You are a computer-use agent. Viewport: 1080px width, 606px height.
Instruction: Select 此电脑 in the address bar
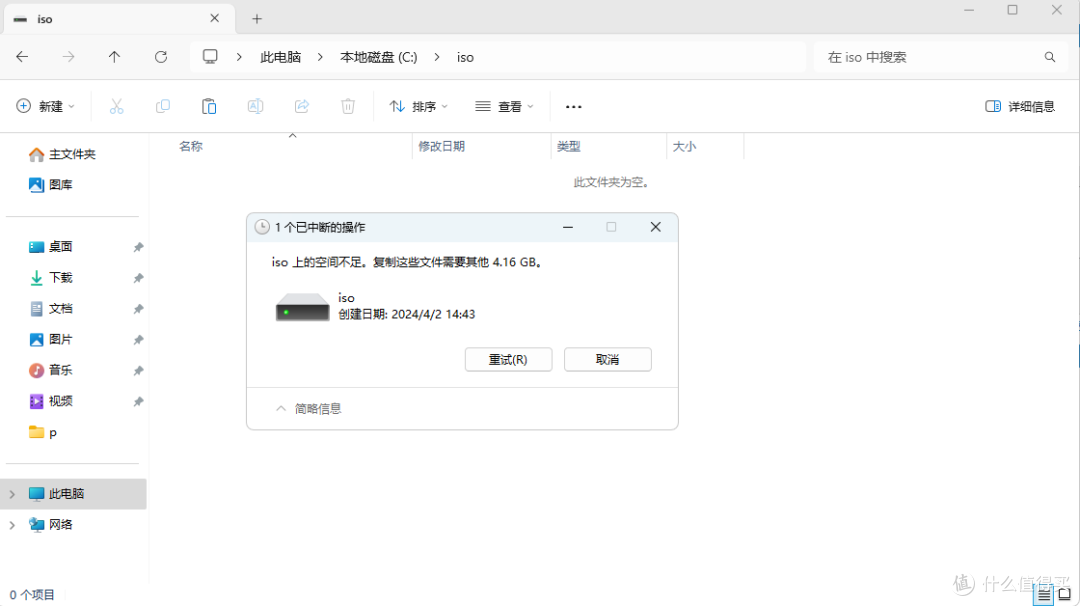(x=280, y=57)
